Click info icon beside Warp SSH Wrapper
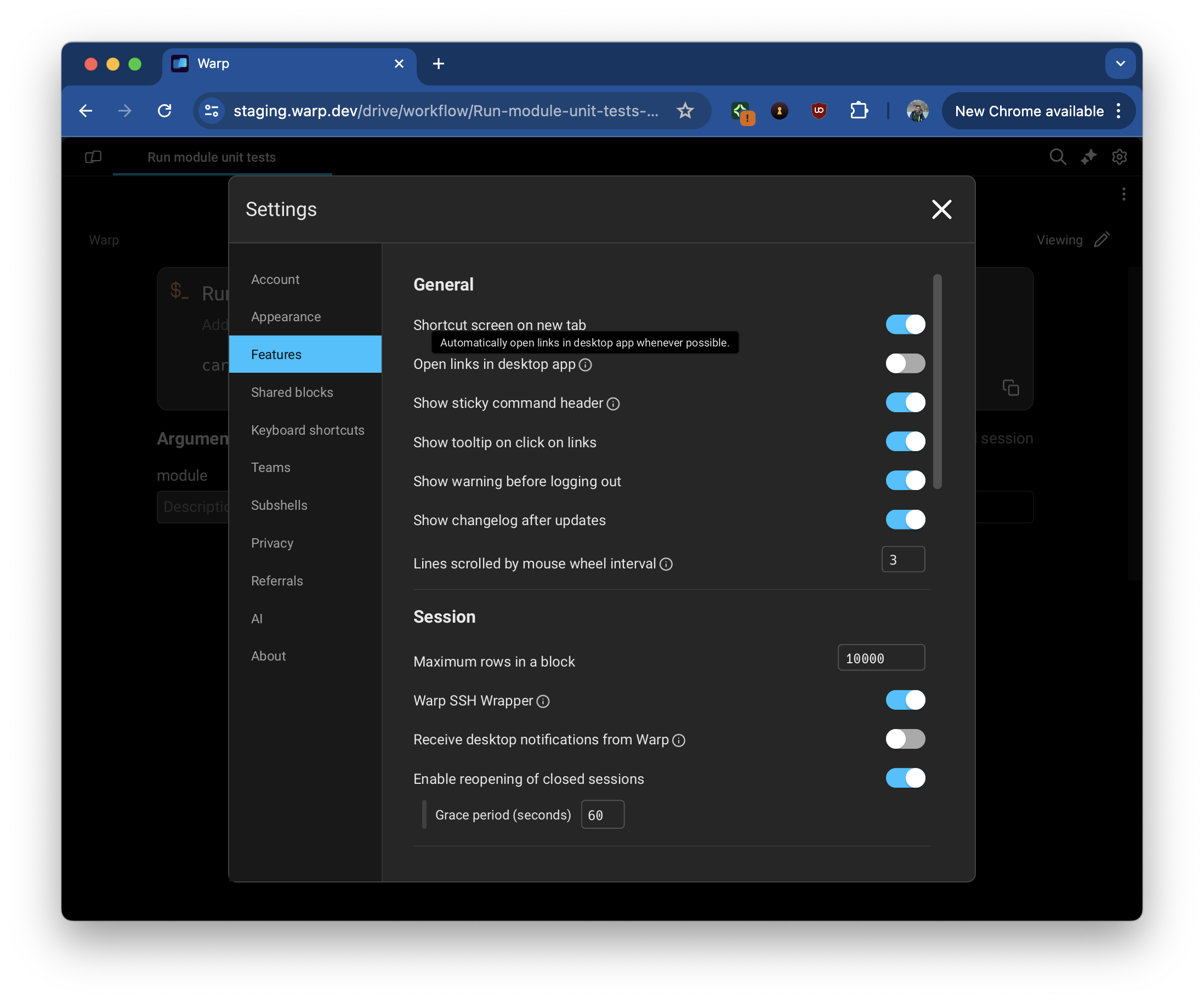Image resolution: width=1204 pixels, height=1002 pixels. (542, 702)
